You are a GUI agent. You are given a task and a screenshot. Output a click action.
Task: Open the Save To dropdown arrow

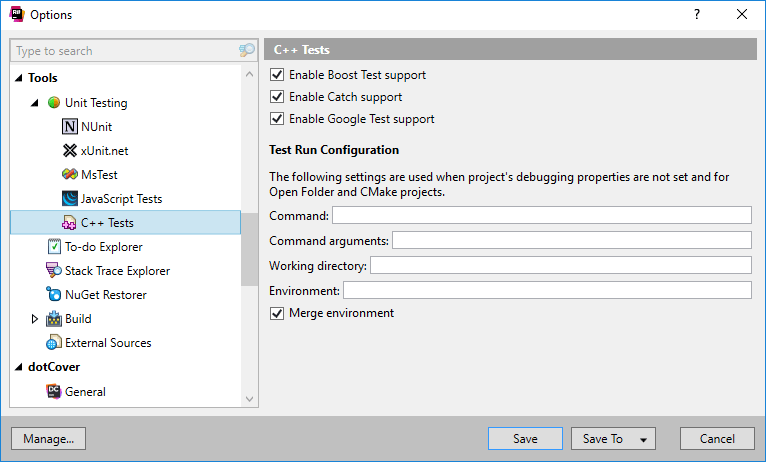point(643,440)
